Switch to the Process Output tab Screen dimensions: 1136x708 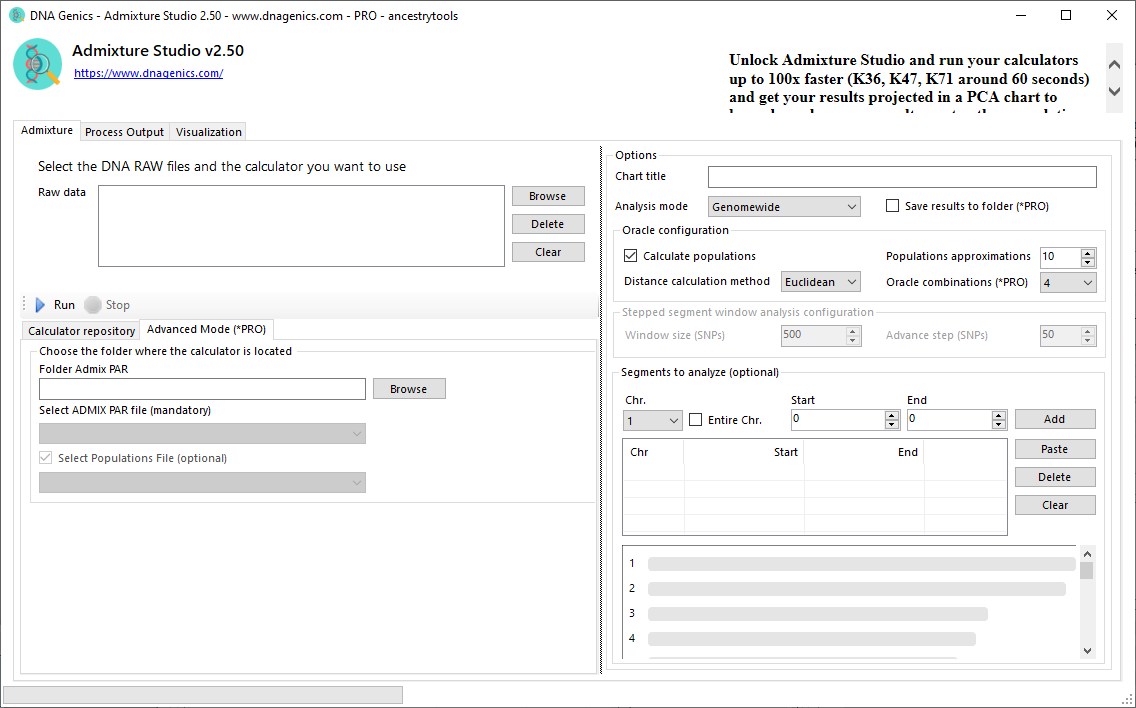[124, 132]
